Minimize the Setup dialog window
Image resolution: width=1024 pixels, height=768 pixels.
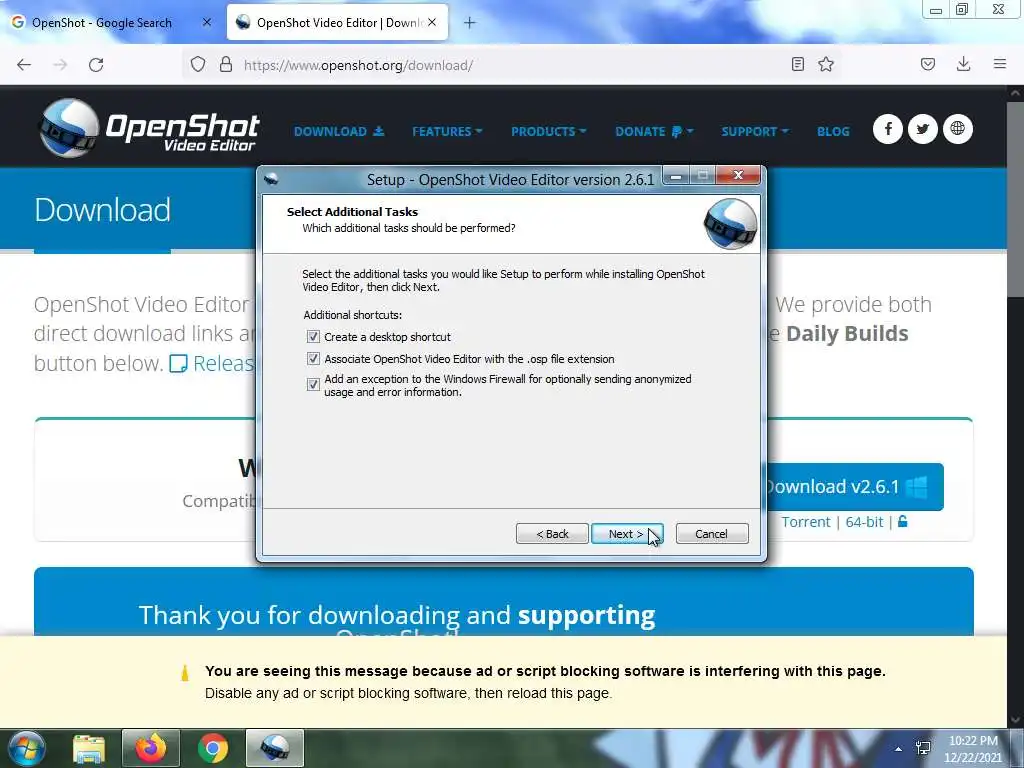(x=677, y=176)
